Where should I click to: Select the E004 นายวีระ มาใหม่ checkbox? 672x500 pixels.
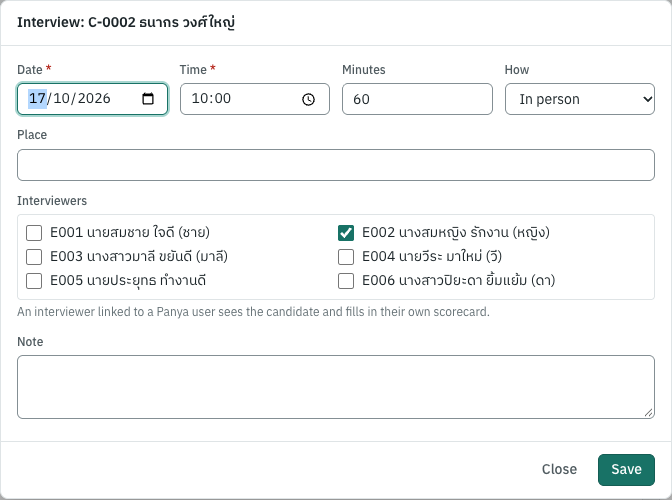point(346,257)
